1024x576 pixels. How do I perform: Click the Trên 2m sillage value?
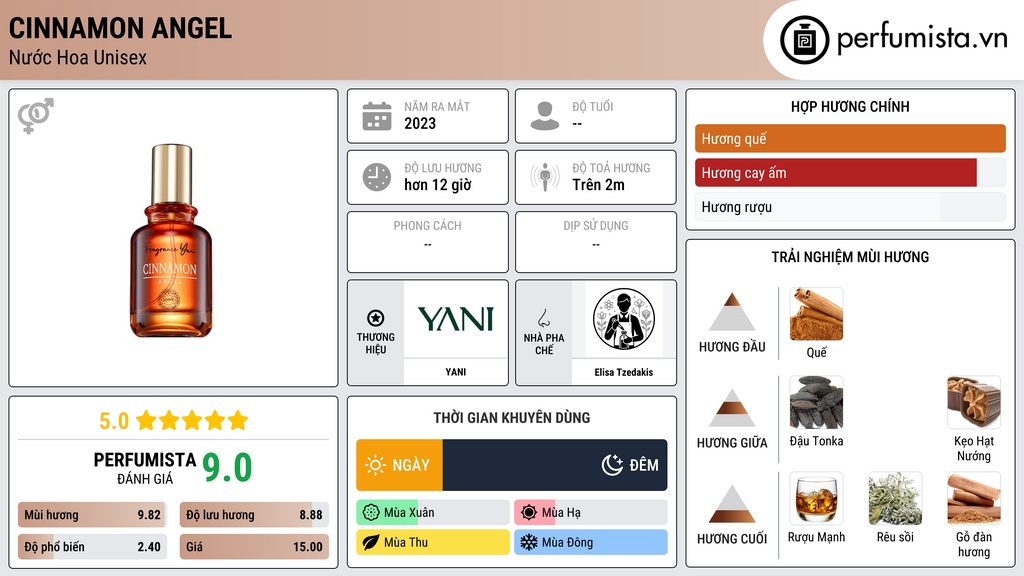pyautogui.click(x=598, y=185)
